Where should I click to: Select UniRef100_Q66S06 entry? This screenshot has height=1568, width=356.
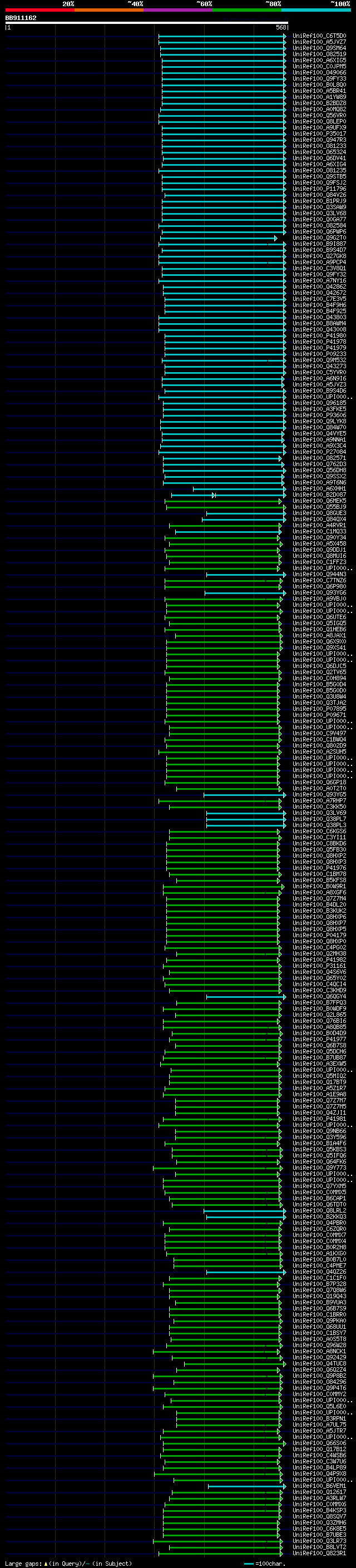[x=319, y=1443]
